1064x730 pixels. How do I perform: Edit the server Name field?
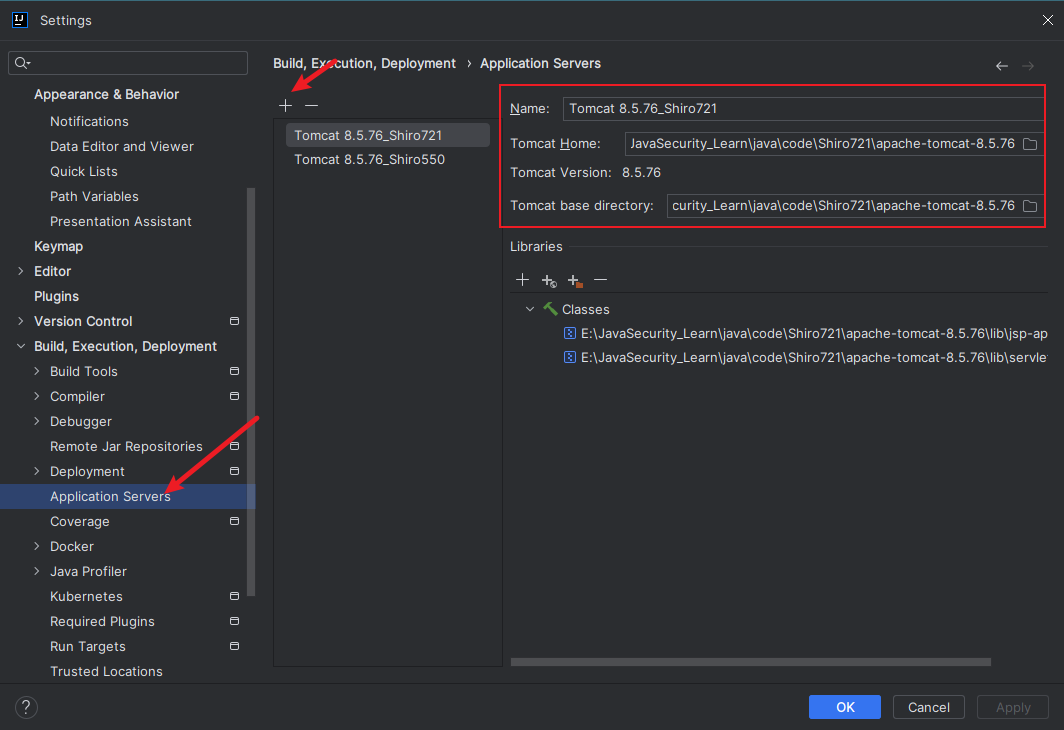(803, 109)
